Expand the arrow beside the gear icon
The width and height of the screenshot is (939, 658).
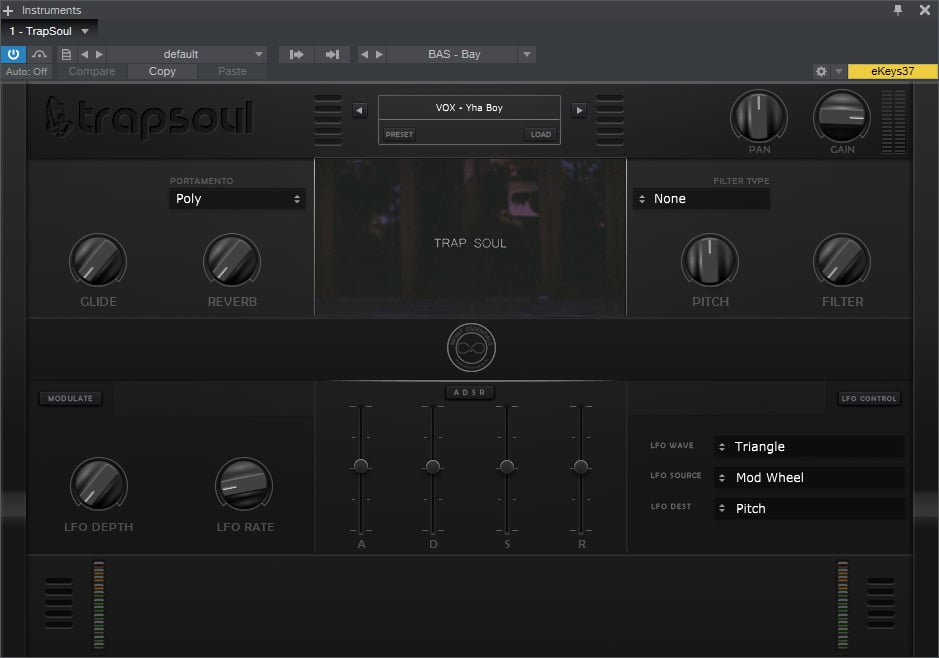(x=839, y=71)
